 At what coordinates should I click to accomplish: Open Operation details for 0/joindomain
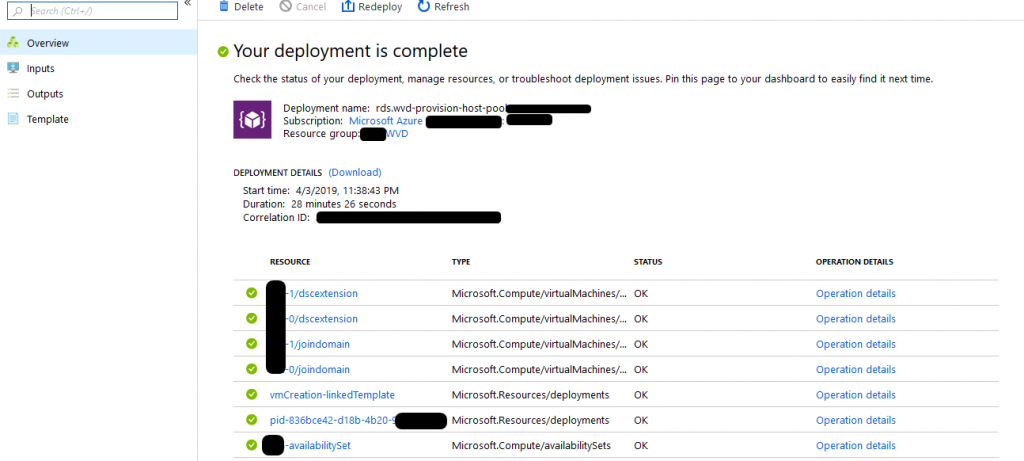point(856,370)
